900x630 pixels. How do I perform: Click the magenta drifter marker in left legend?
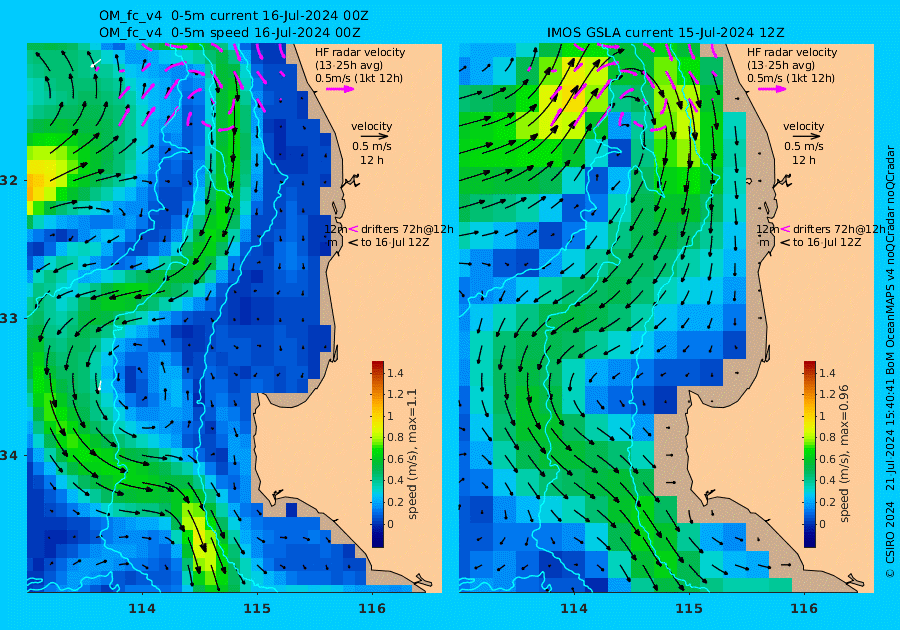click(x=354, y=229)
